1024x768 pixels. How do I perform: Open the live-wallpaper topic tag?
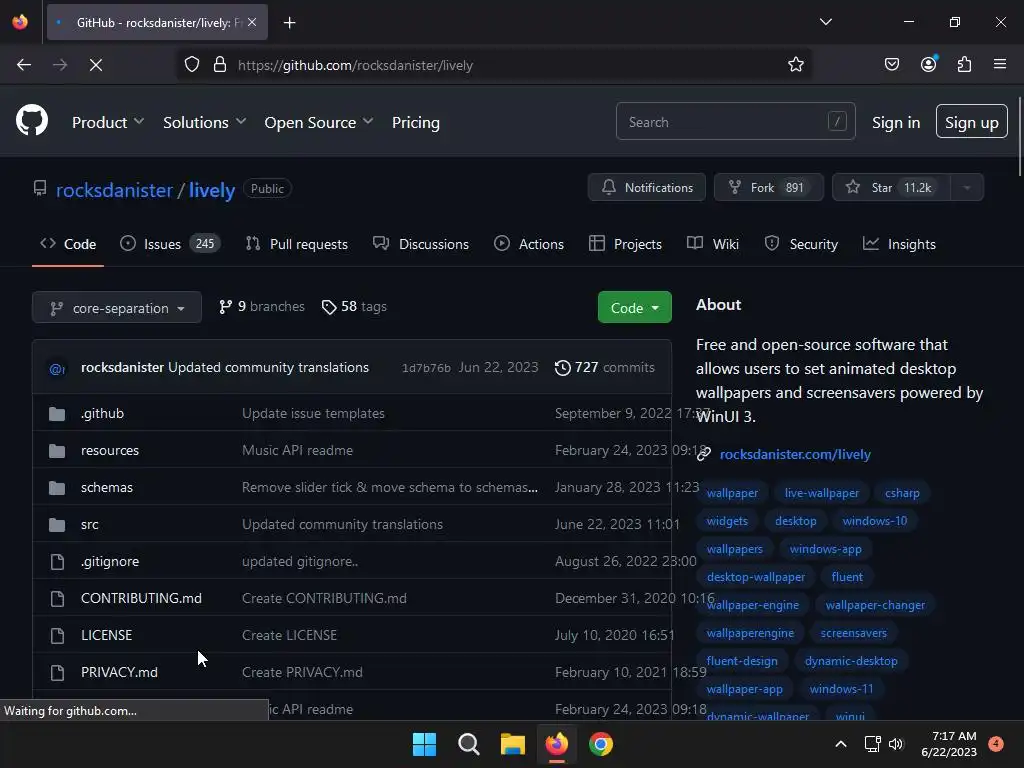click(822, 493)
